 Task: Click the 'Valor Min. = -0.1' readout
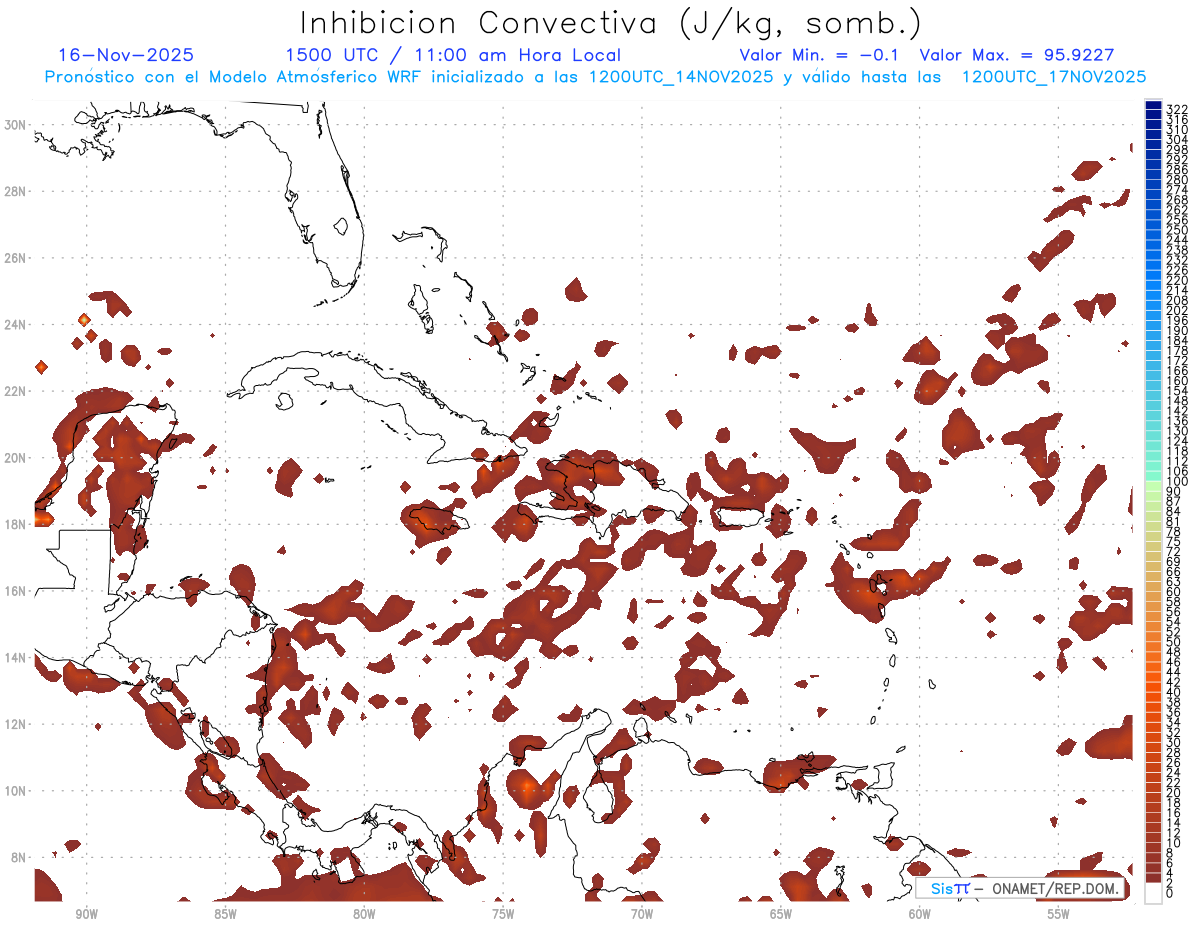[820, 55]
